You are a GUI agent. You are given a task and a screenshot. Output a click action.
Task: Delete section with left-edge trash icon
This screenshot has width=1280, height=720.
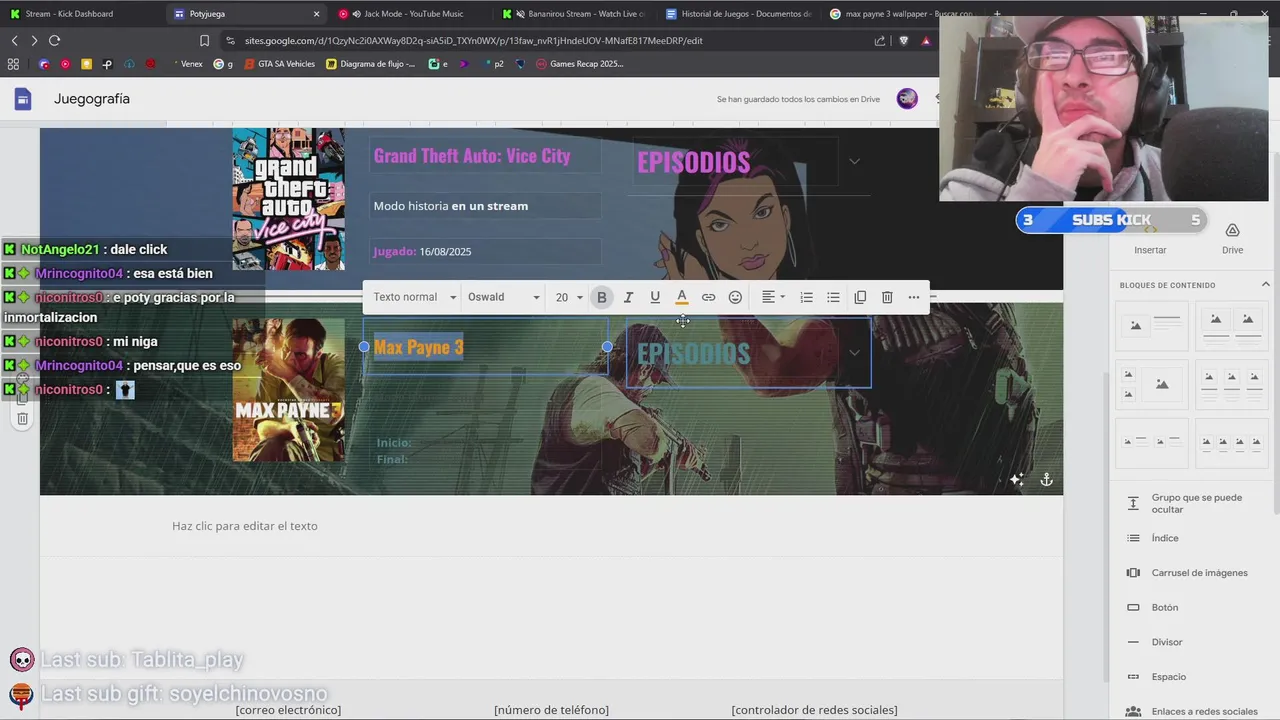[x=22, y=418]
